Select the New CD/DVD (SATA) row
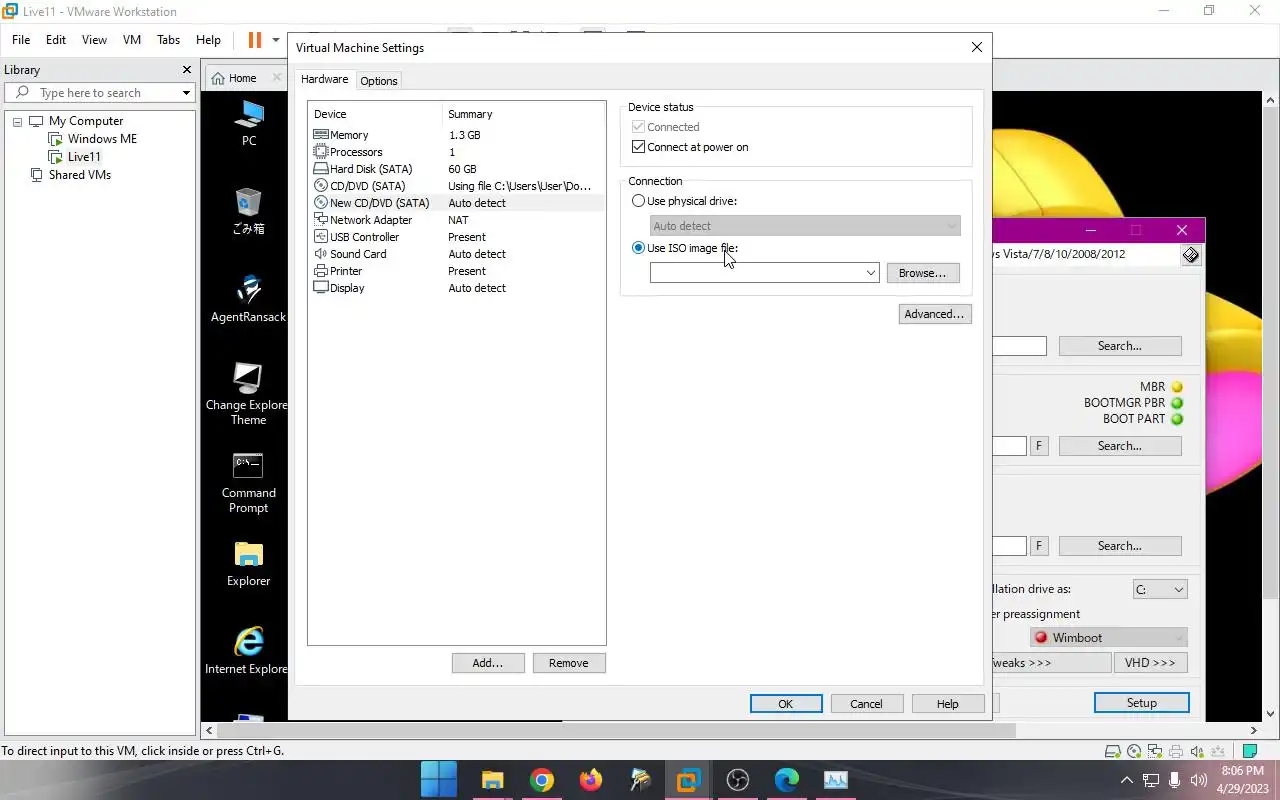 457,203
